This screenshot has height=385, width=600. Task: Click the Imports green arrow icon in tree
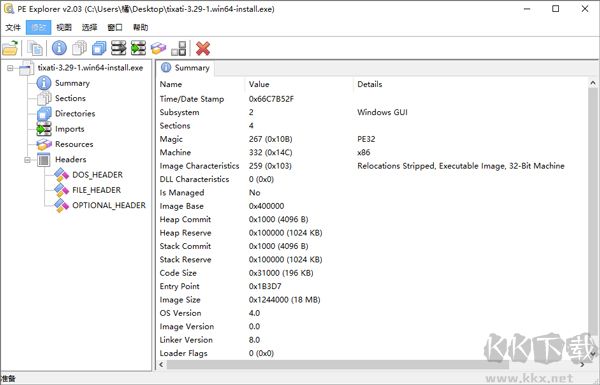click(44, 129)
